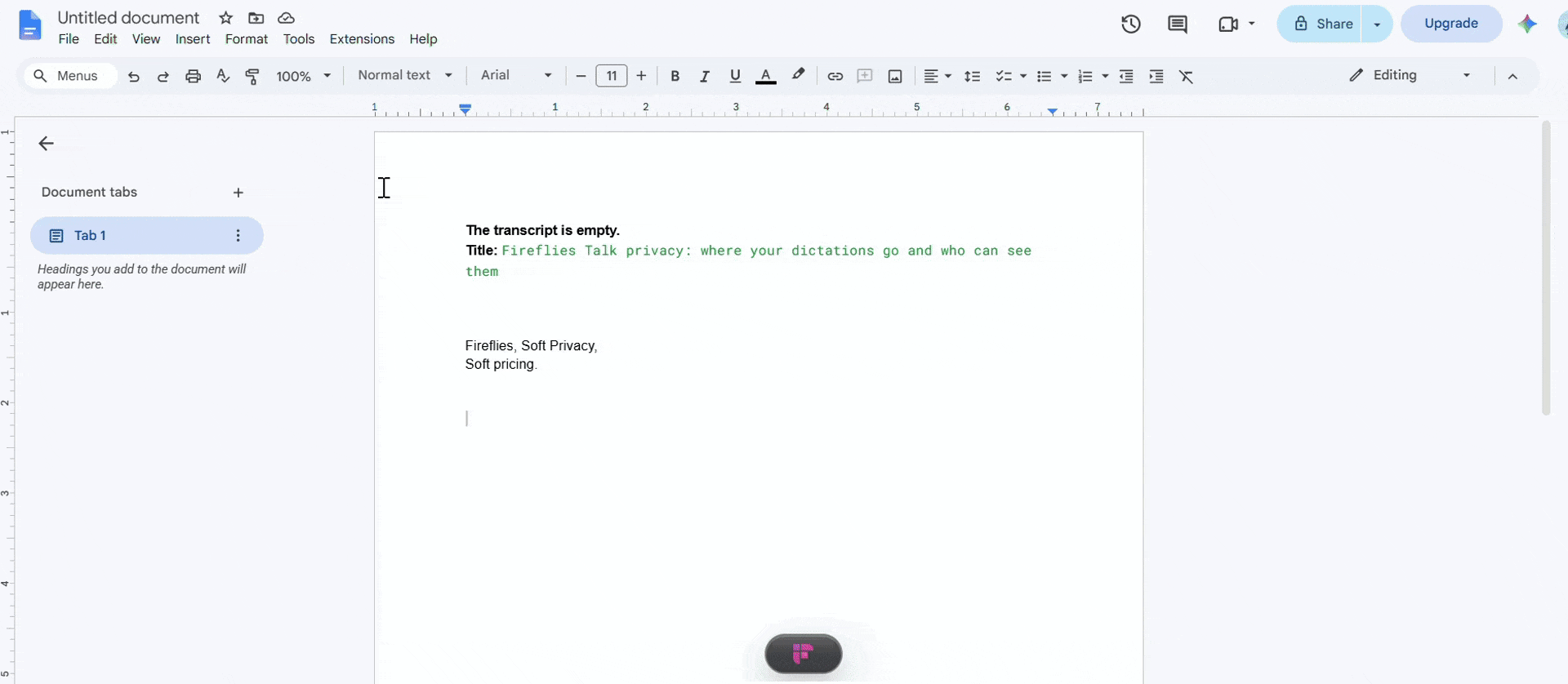The height and width of the screenshot is (684, 1568).
Task: Insert a link using chain icon
Action: click(x=835, y=76)
